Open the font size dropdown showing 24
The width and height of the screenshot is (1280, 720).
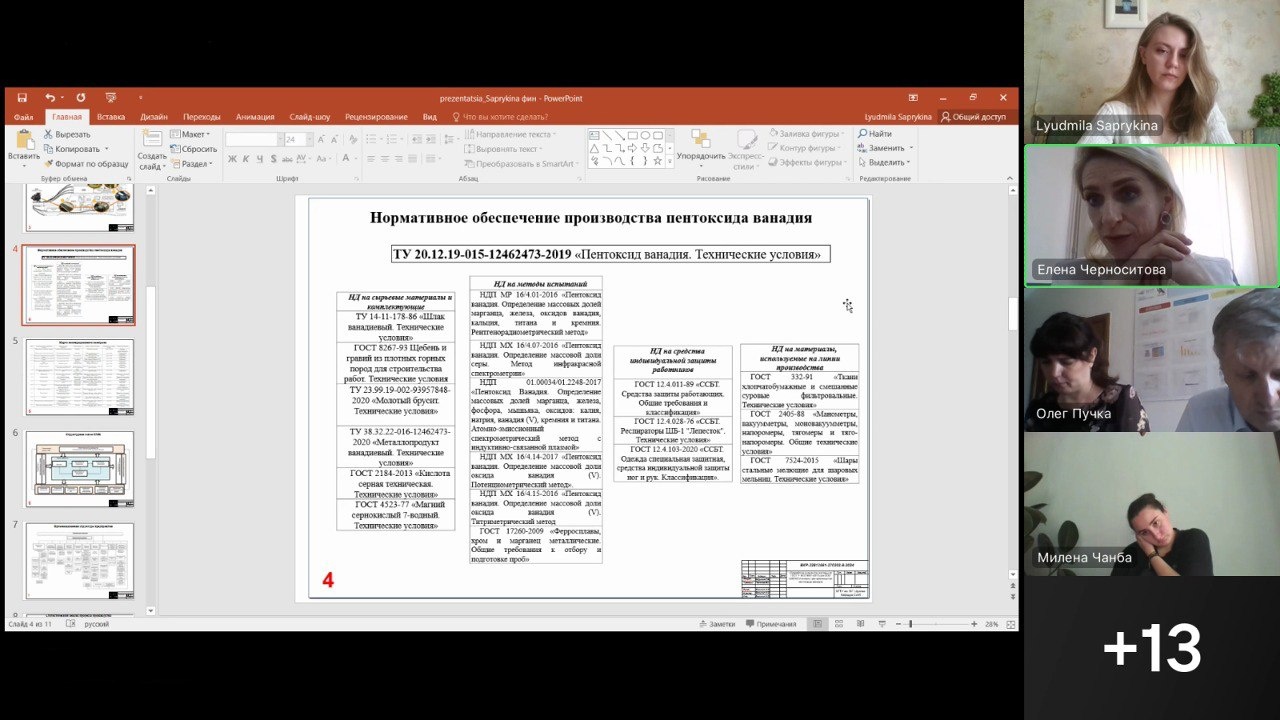[x=299, y=139]
